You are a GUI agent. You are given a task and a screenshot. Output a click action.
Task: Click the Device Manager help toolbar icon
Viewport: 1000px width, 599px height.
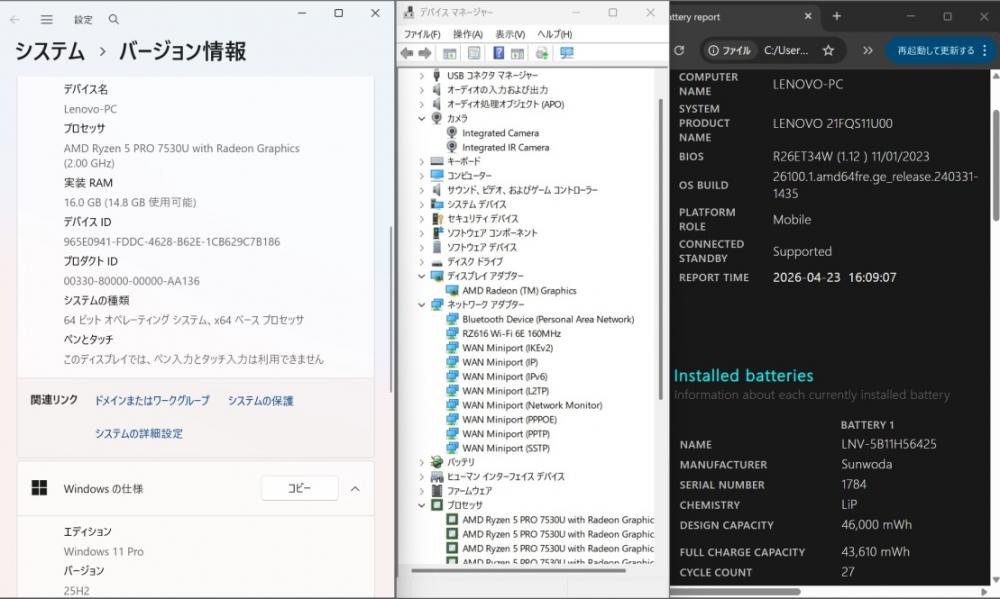(x=498, y=53)
